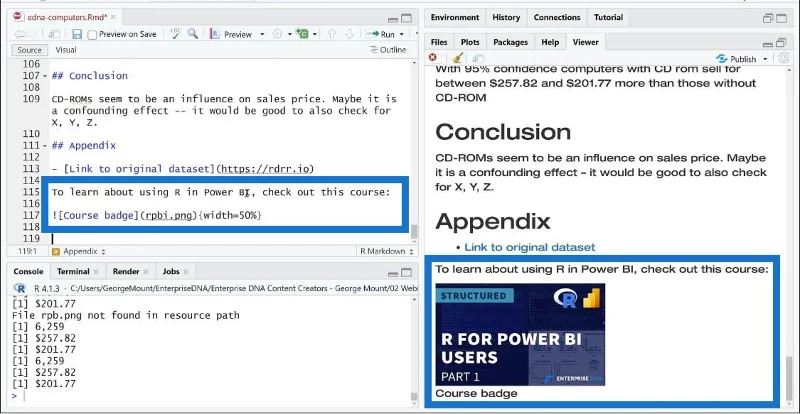Open the Connections tab
The width and height of the screenshot is (800, 414).
[x=557, y=17]
